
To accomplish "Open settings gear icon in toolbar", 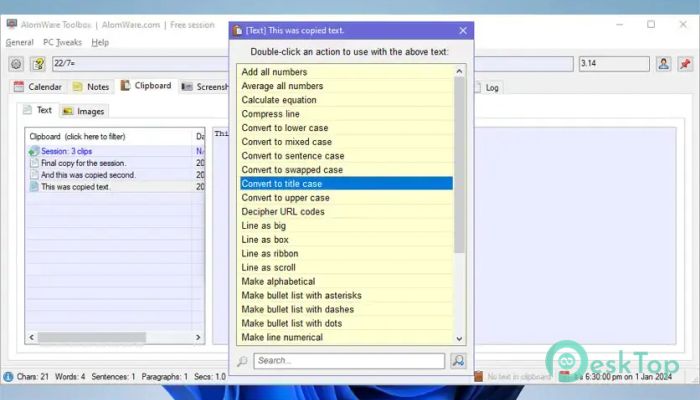I will 16,64.
